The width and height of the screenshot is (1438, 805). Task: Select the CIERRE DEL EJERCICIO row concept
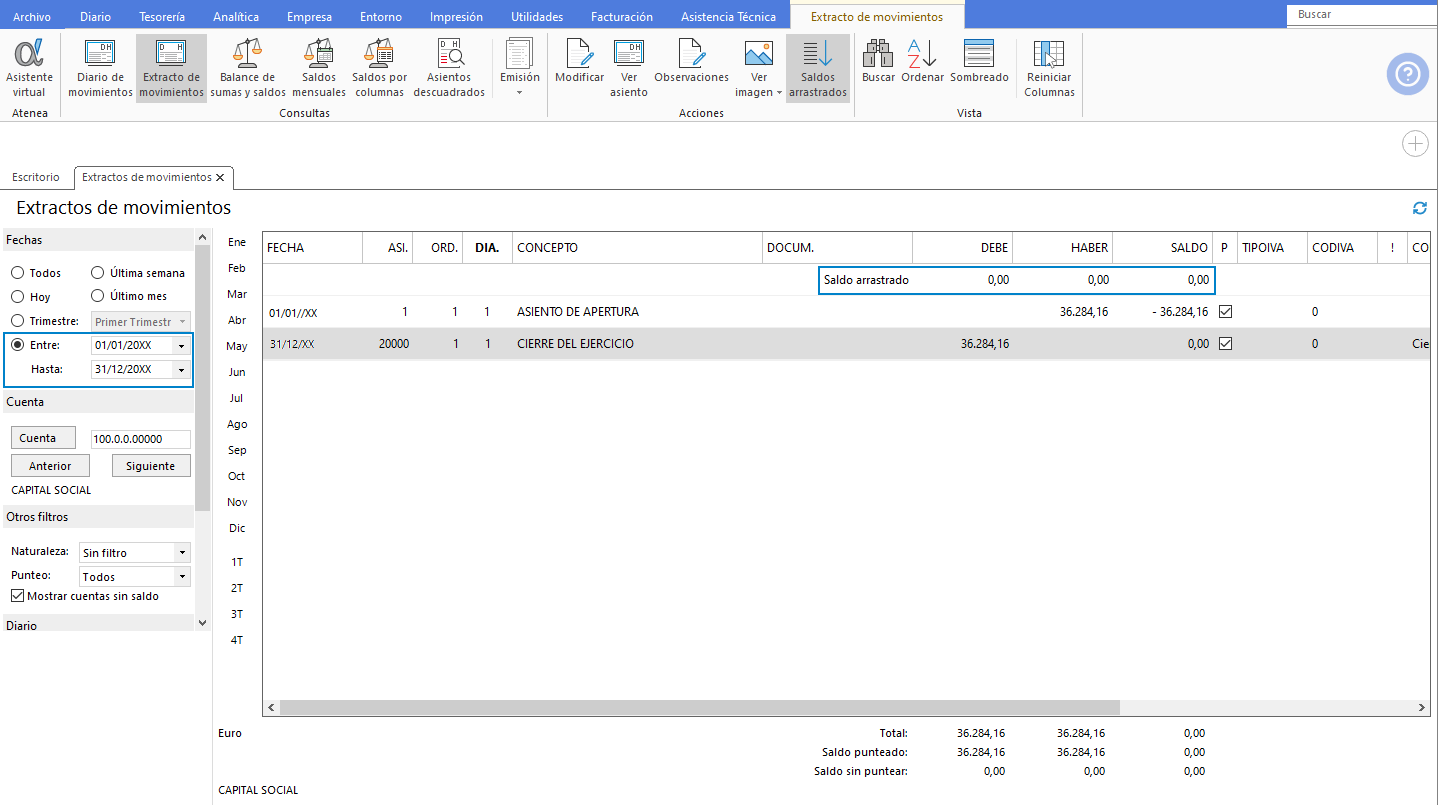coord(577,344)
